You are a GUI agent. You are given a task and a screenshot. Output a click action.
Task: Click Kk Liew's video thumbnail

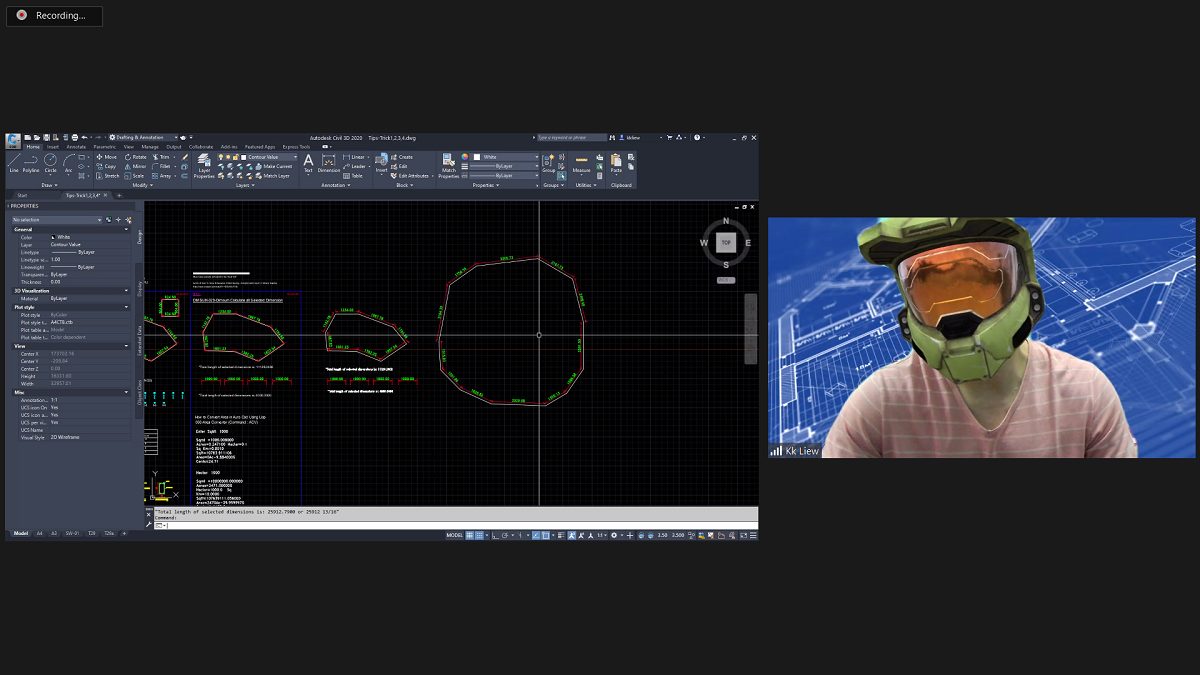tap(982, 338)
